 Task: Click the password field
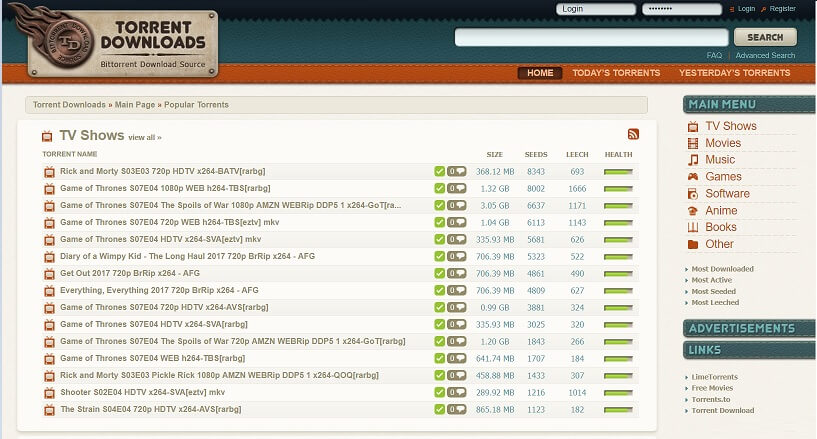[x=682, y=9]
